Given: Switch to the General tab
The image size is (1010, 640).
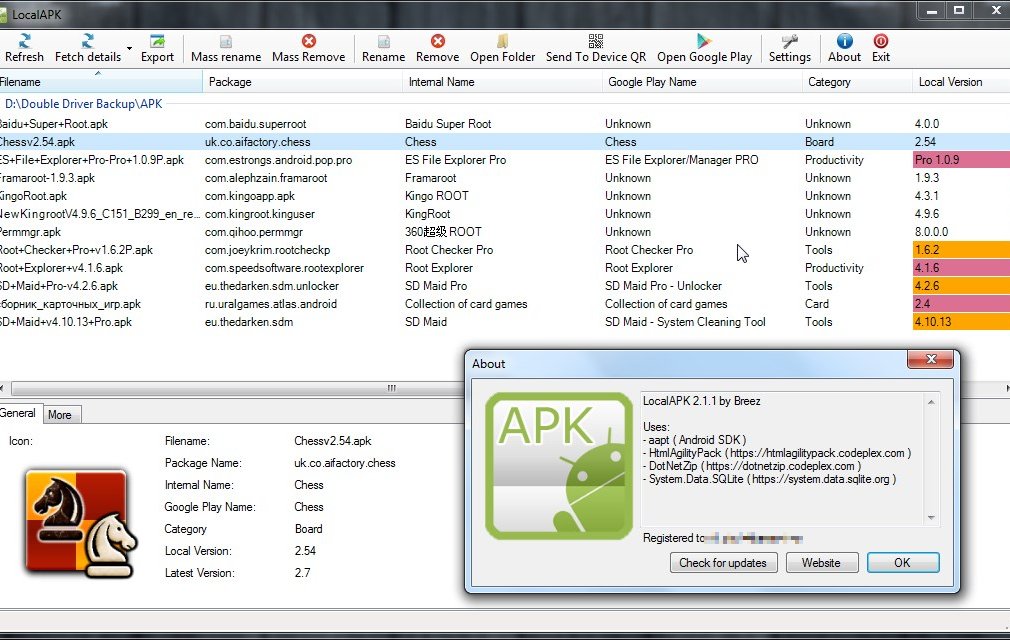Looking at the screenshot, I should (x=19, y=413).
